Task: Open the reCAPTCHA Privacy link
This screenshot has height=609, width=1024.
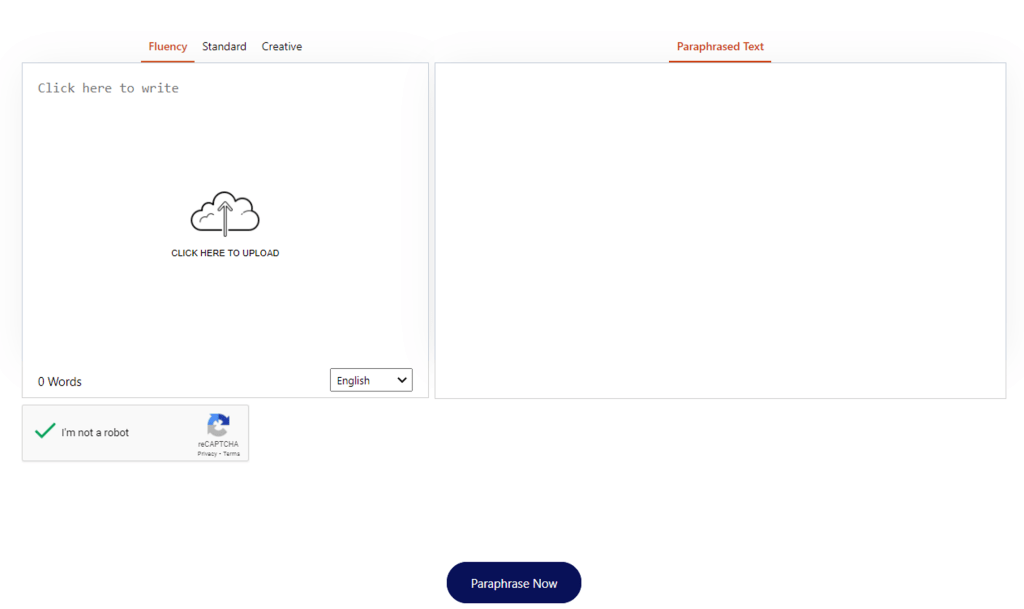Action: (x=206, y=454)
